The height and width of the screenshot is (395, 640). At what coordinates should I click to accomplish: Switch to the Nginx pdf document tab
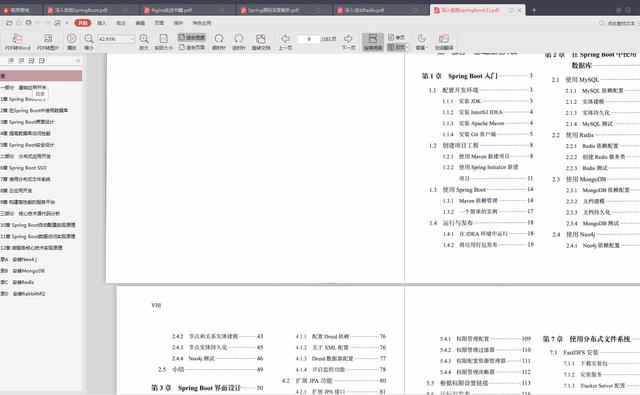pyautogui.click(x=187, y=10)
